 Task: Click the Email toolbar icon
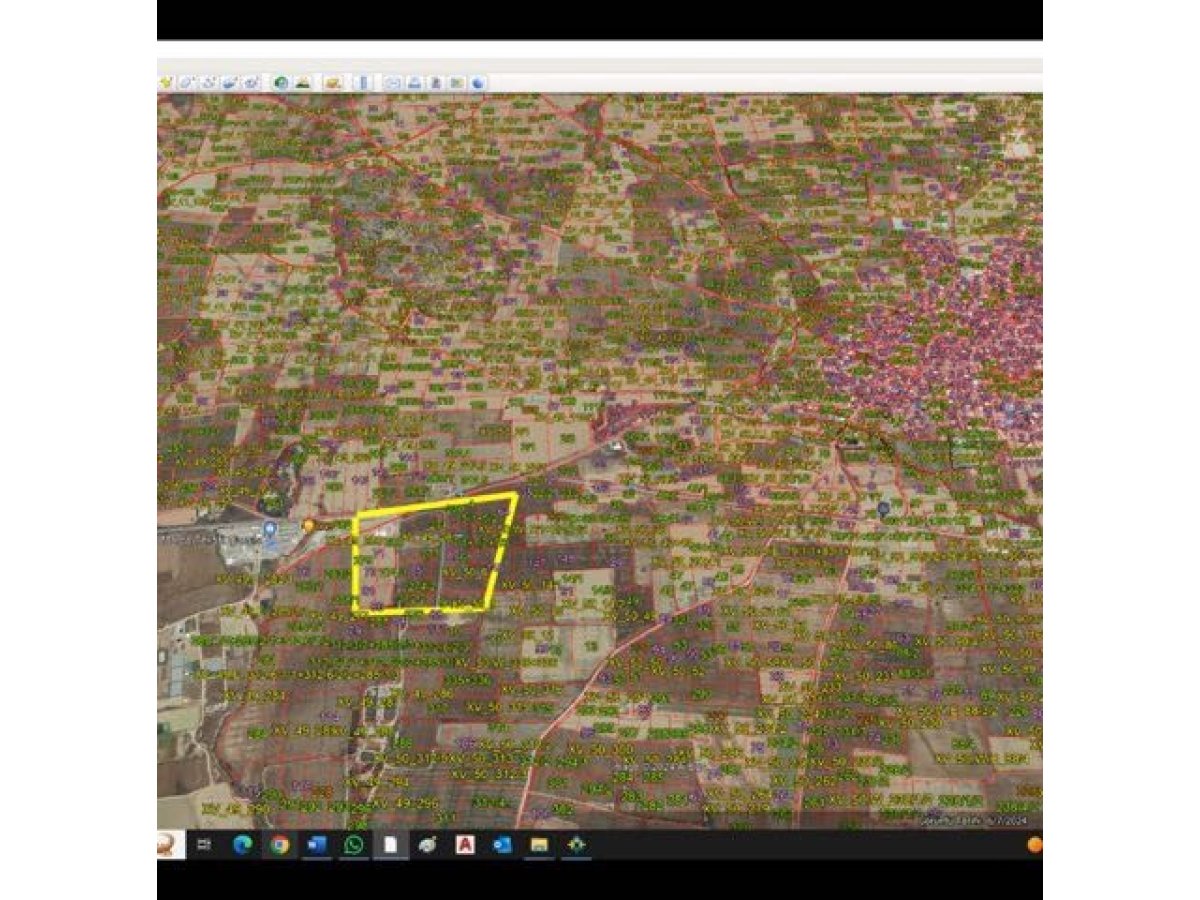coord(393,83)
